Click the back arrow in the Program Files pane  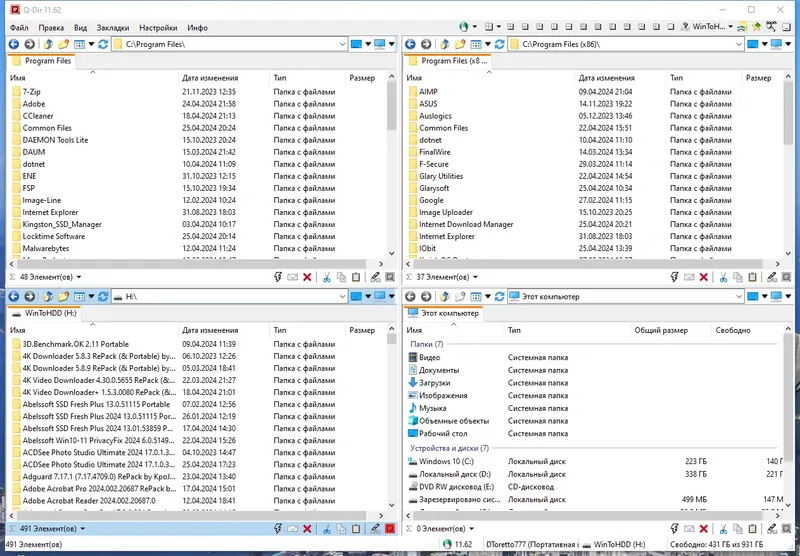click(14, 44)
